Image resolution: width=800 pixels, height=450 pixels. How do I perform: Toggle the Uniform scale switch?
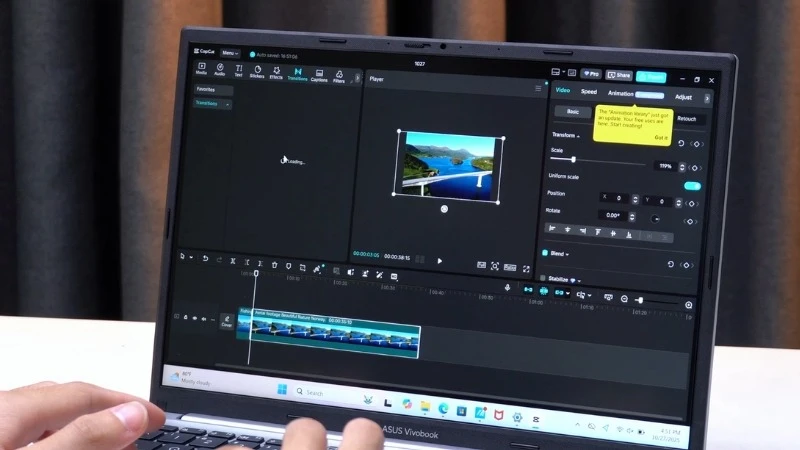coord(692,186)
